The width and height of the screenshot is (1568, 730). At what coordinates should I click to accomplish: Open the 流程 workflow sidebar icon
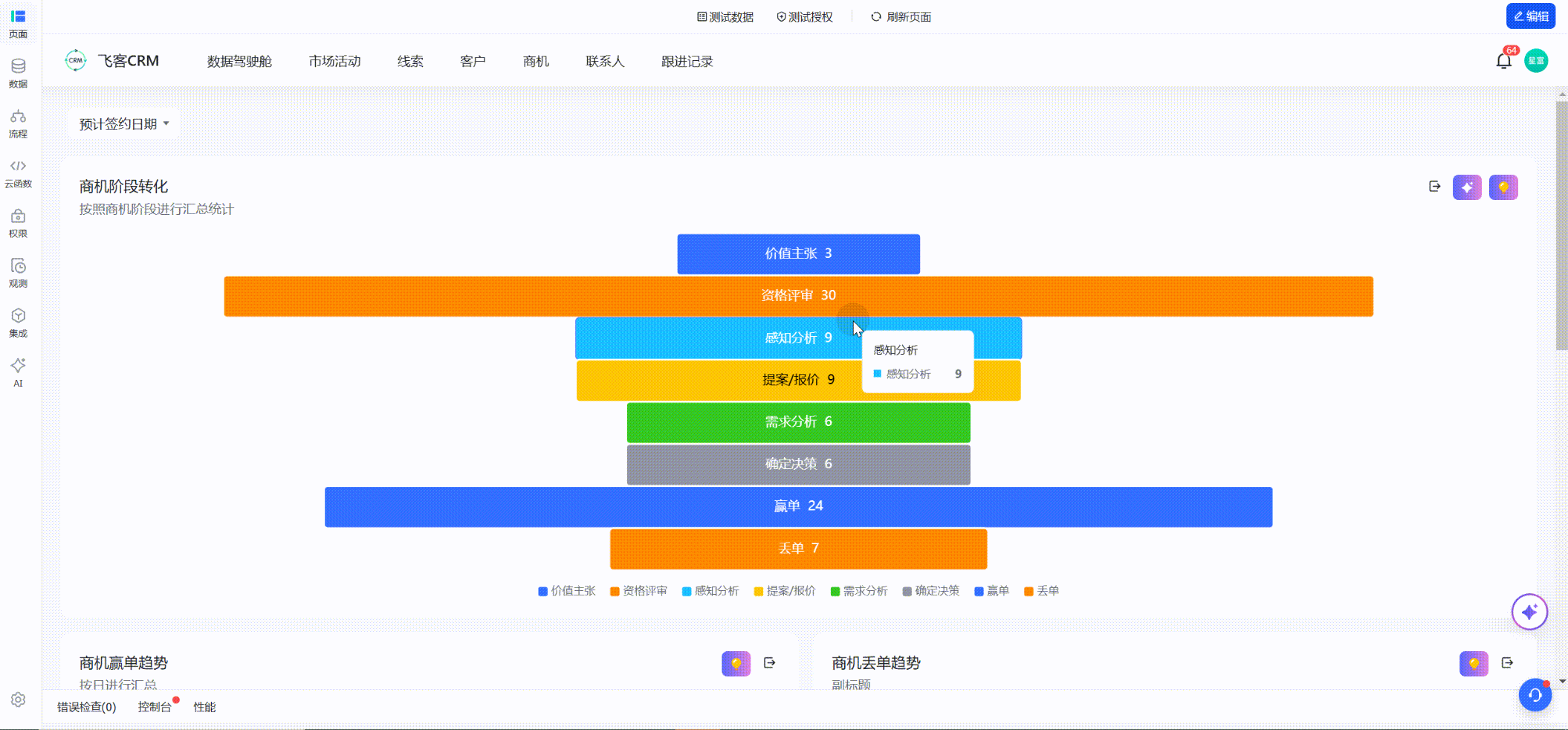[19, 123]
